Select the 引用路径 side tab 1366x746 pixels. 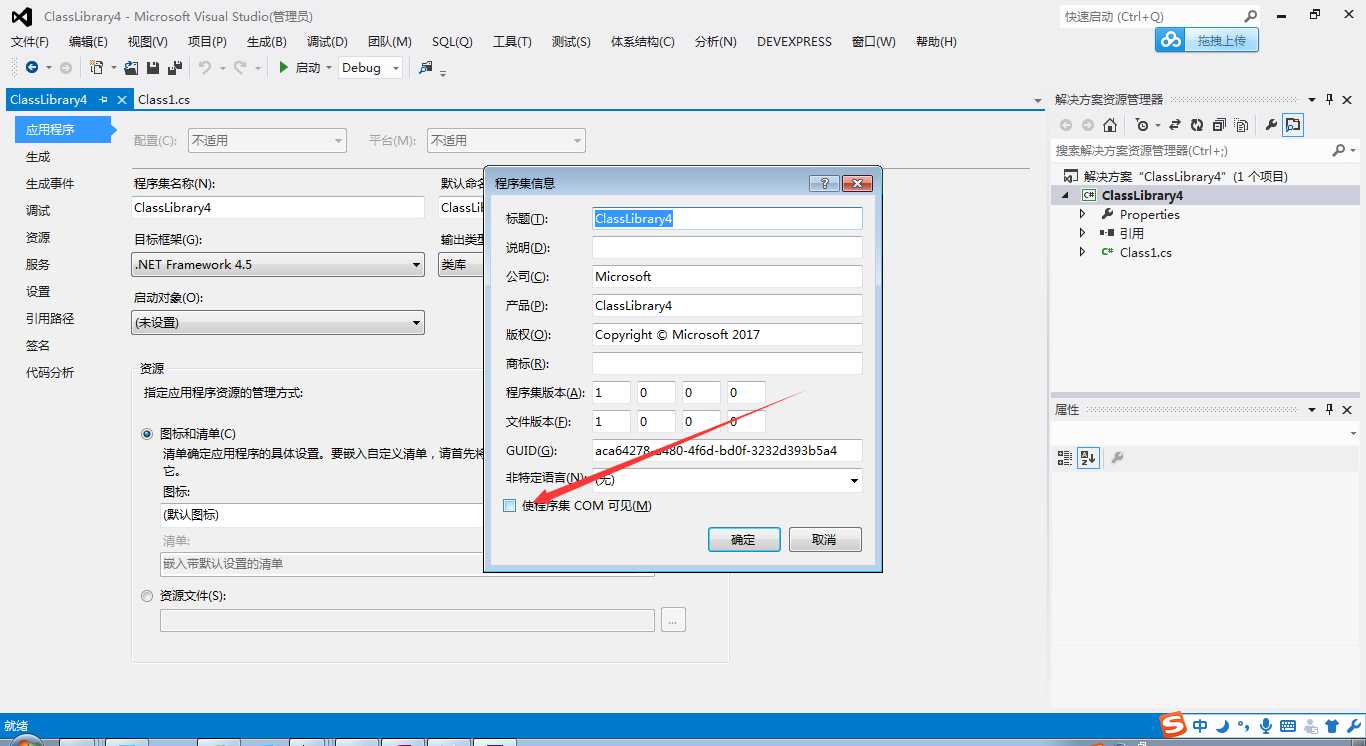[50, 319]
